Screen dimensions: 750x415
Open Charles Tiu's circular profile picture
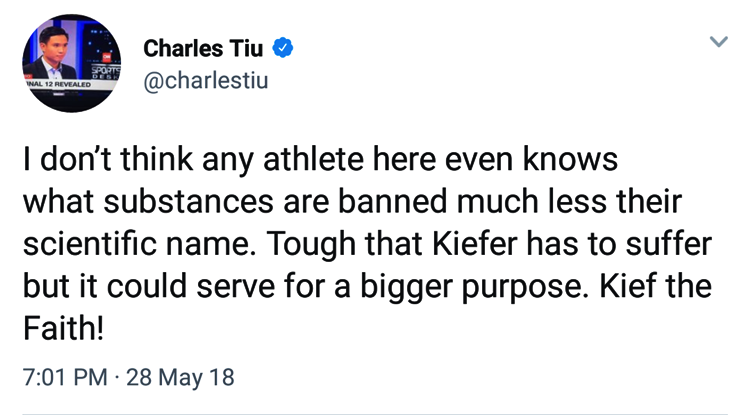coord(71,63)
